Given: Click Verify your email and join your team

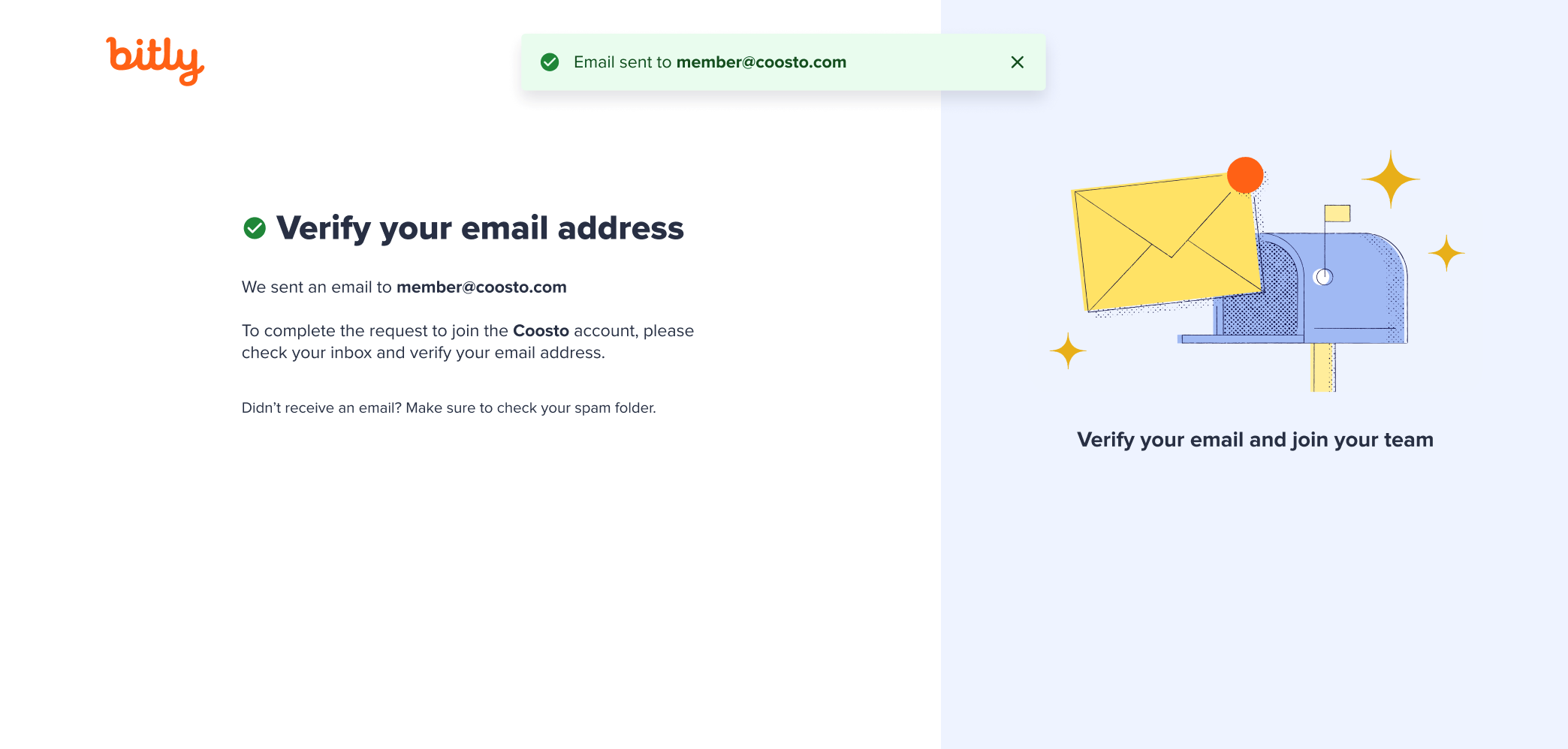Looking at the screenshot, I should (x=1255, y=440).
